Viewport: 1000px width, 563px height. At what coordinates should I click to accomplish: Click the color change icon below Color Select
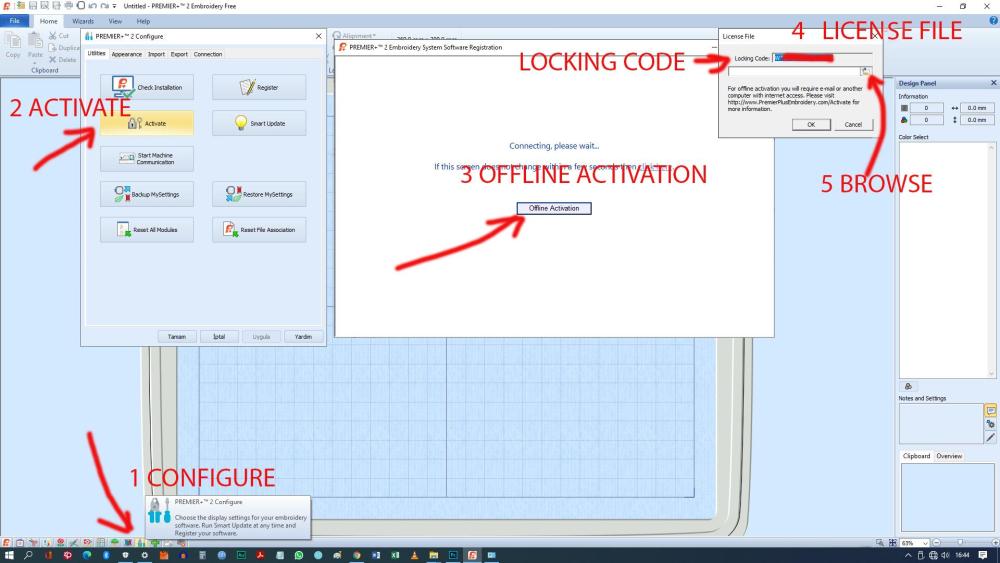(x=908, y=386)
